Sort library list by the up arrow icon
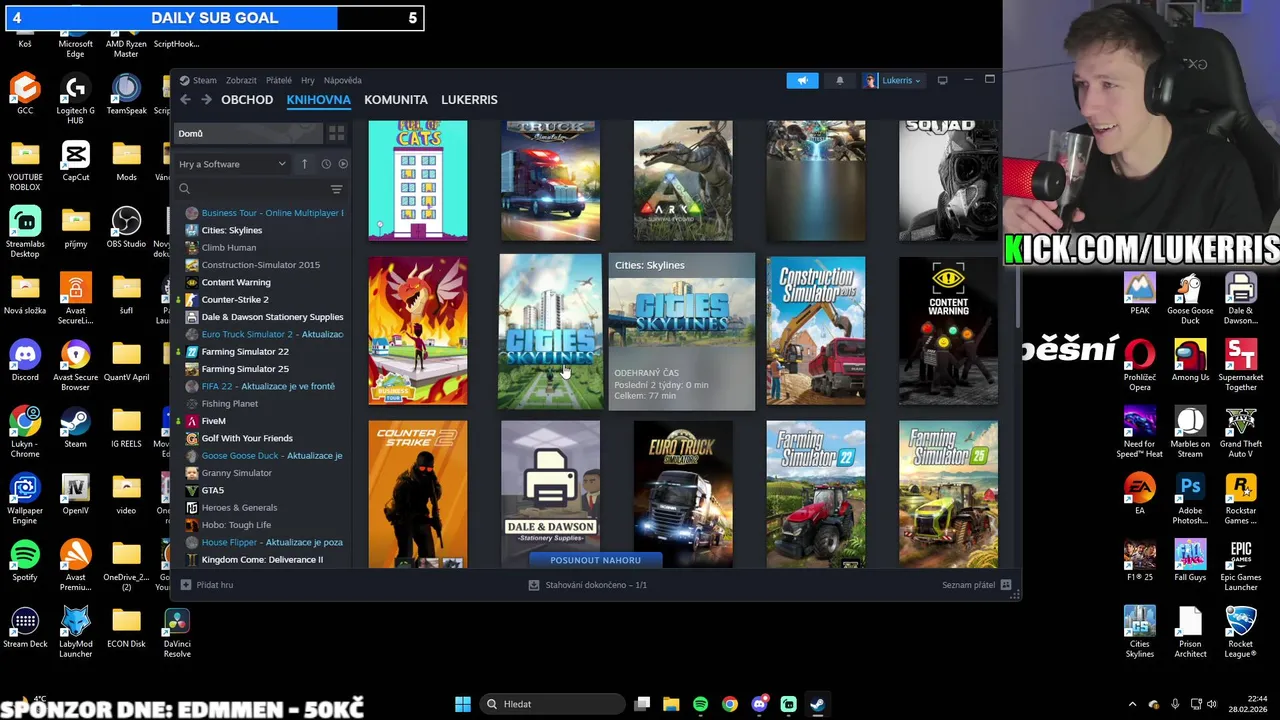Screen dimensions: 1280x720 (x=304, y=164)
